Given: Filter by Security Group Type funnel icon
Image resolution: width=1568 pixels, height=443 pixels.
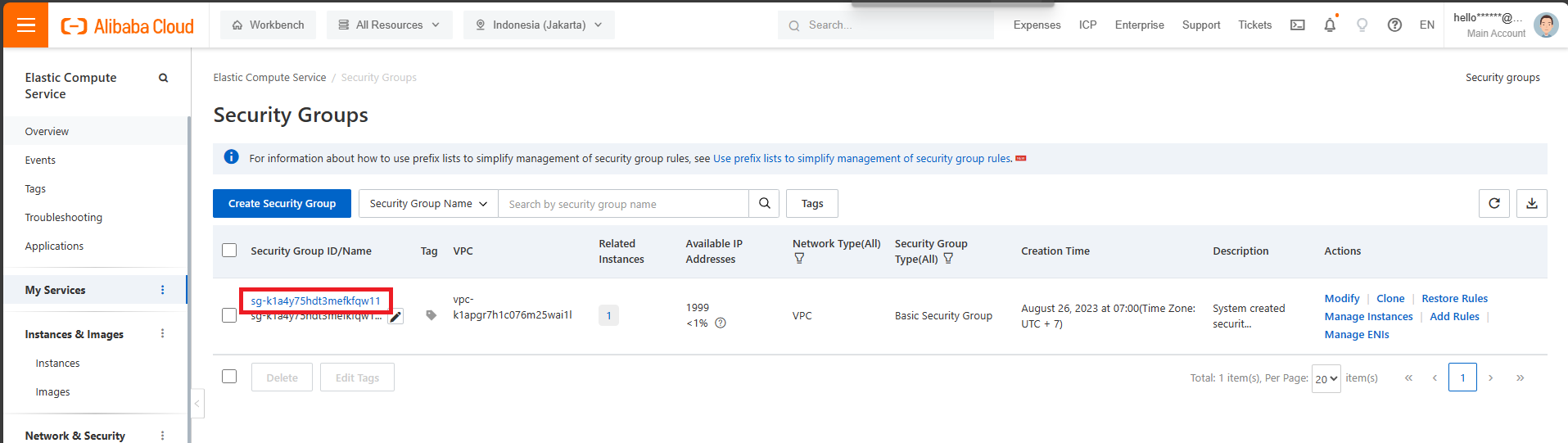Looking at the screenshot, I should (948, 259).
